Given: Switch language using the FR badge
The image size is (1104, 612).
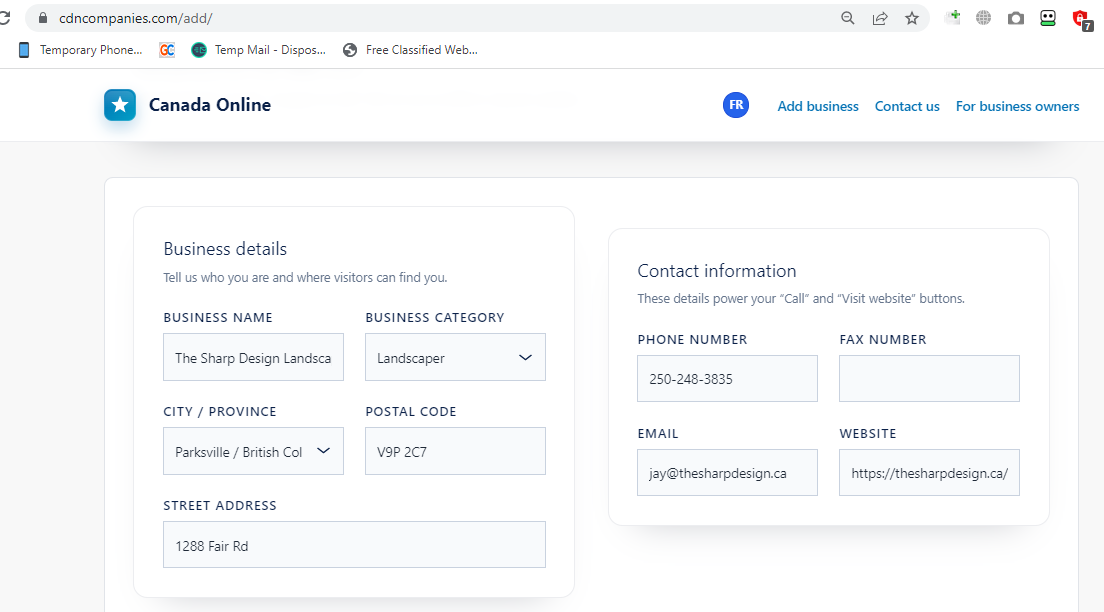Looking at the screenshot, I should [736, 105].
